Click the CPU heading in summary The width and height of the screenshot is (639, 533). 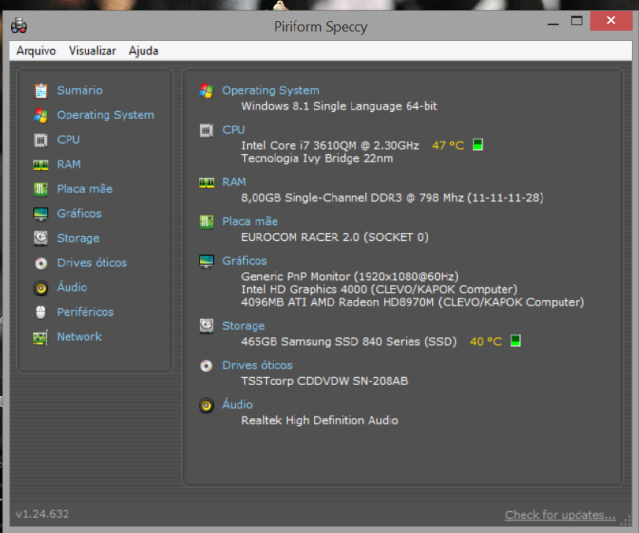click(x=234, y=130)
